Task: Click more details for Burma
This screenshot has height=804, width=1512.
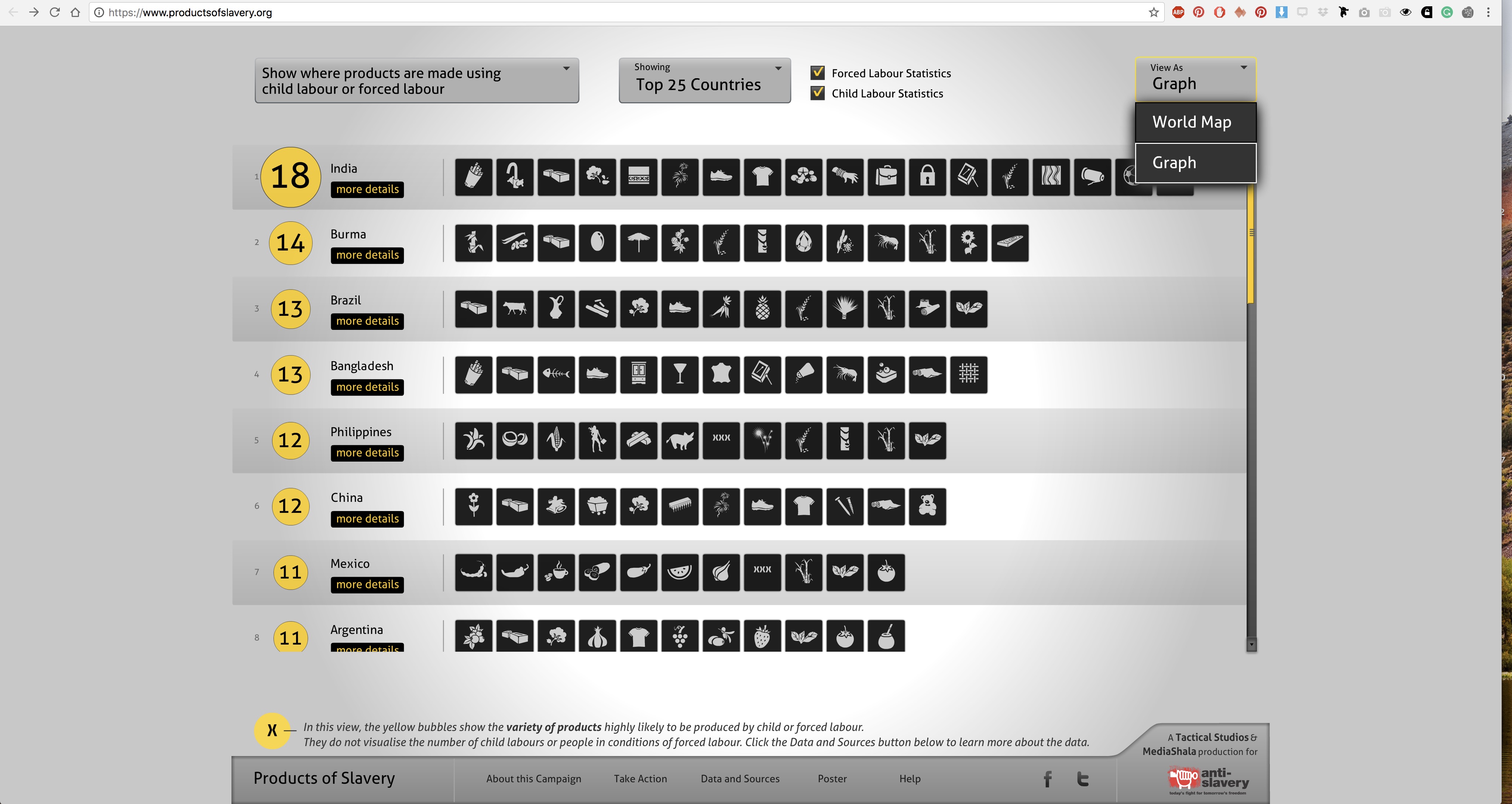Action: click(x=367, y=255)
